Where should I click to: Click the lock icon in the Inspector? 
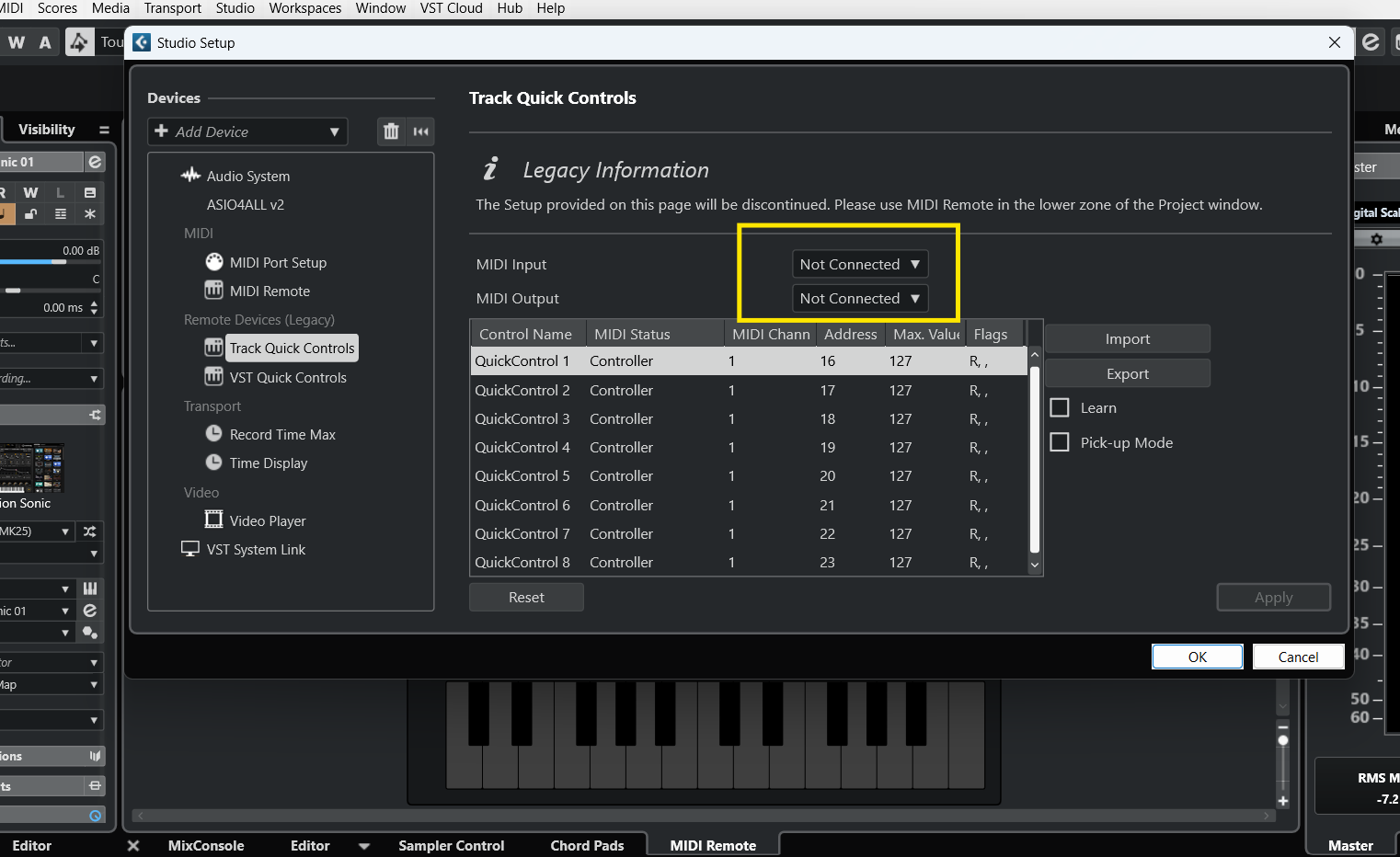click(31, 214)
